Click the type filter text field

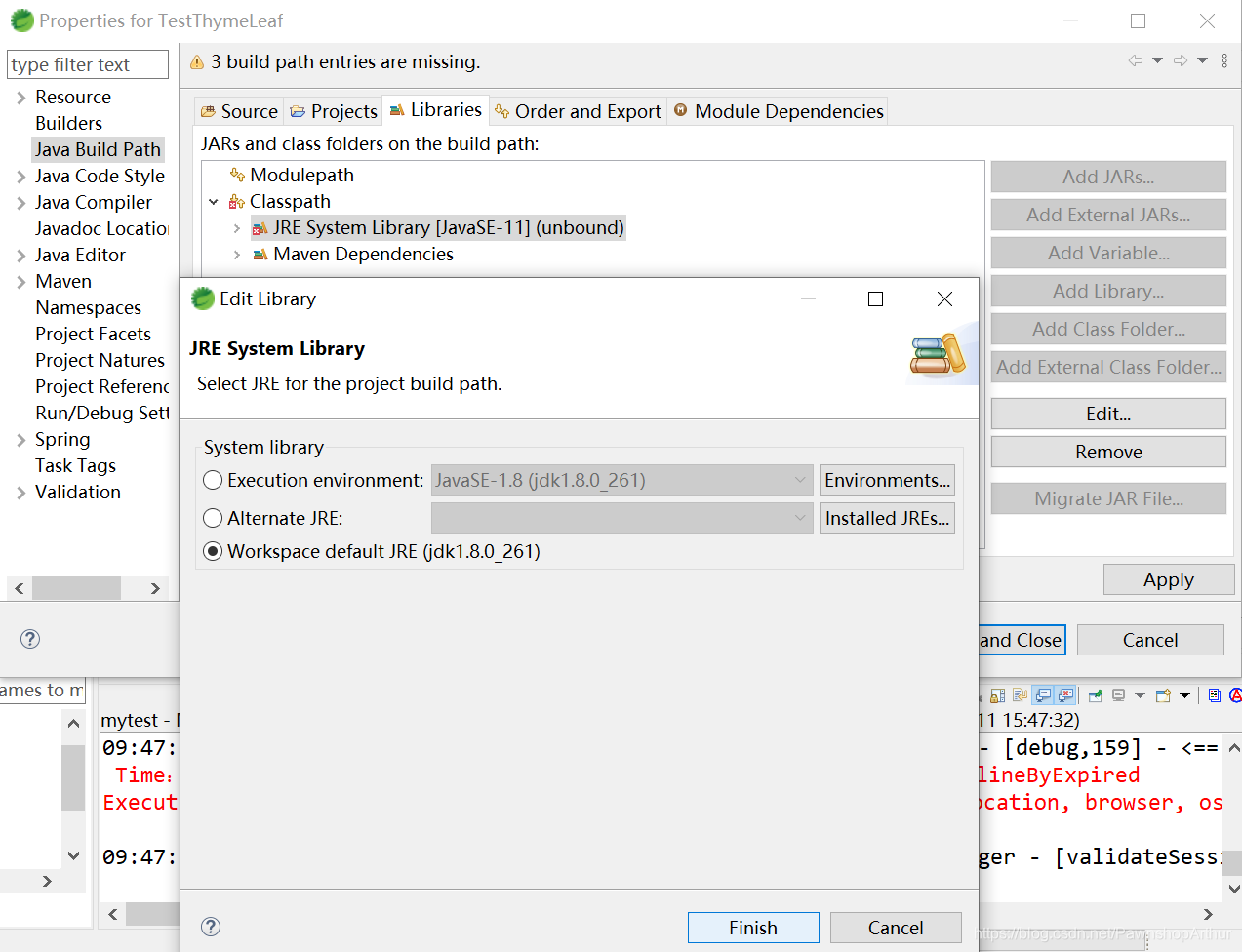coord(87,63)
